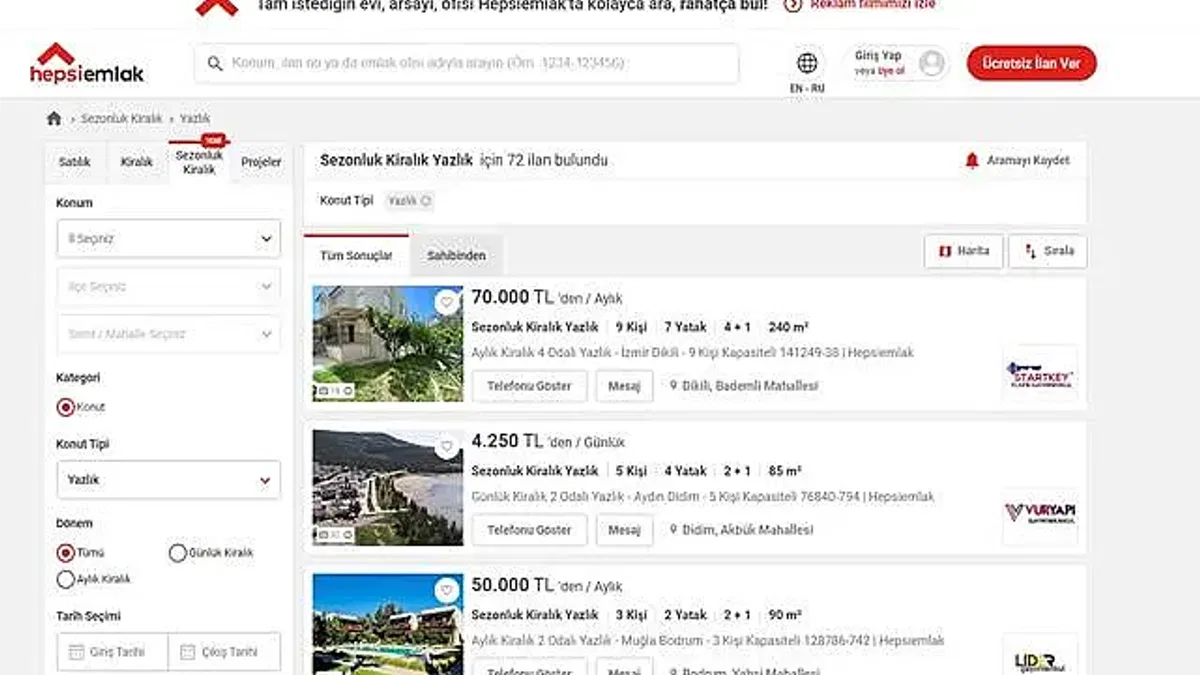
Task: Click the '70.000 TL' price
Action: [x=512, y=297]
